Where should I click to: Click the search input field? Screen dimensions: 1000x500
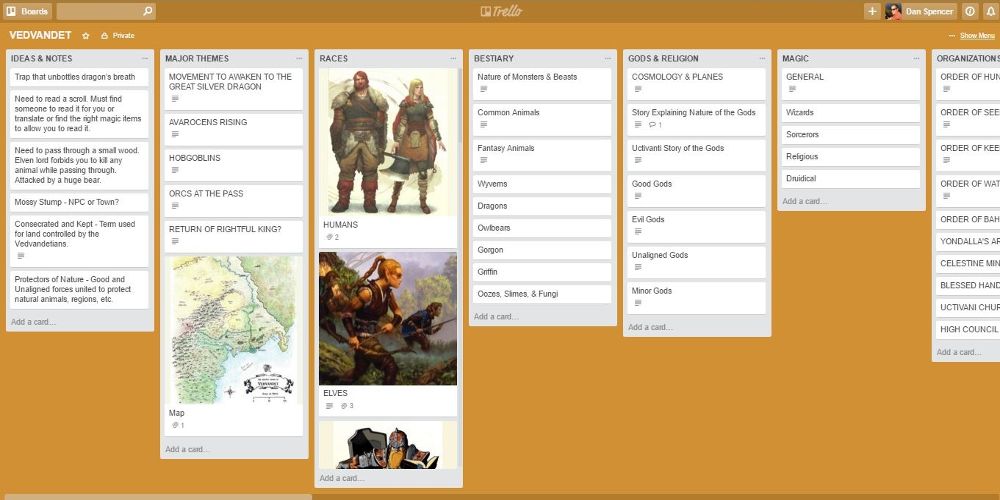[x=98, y=11]
